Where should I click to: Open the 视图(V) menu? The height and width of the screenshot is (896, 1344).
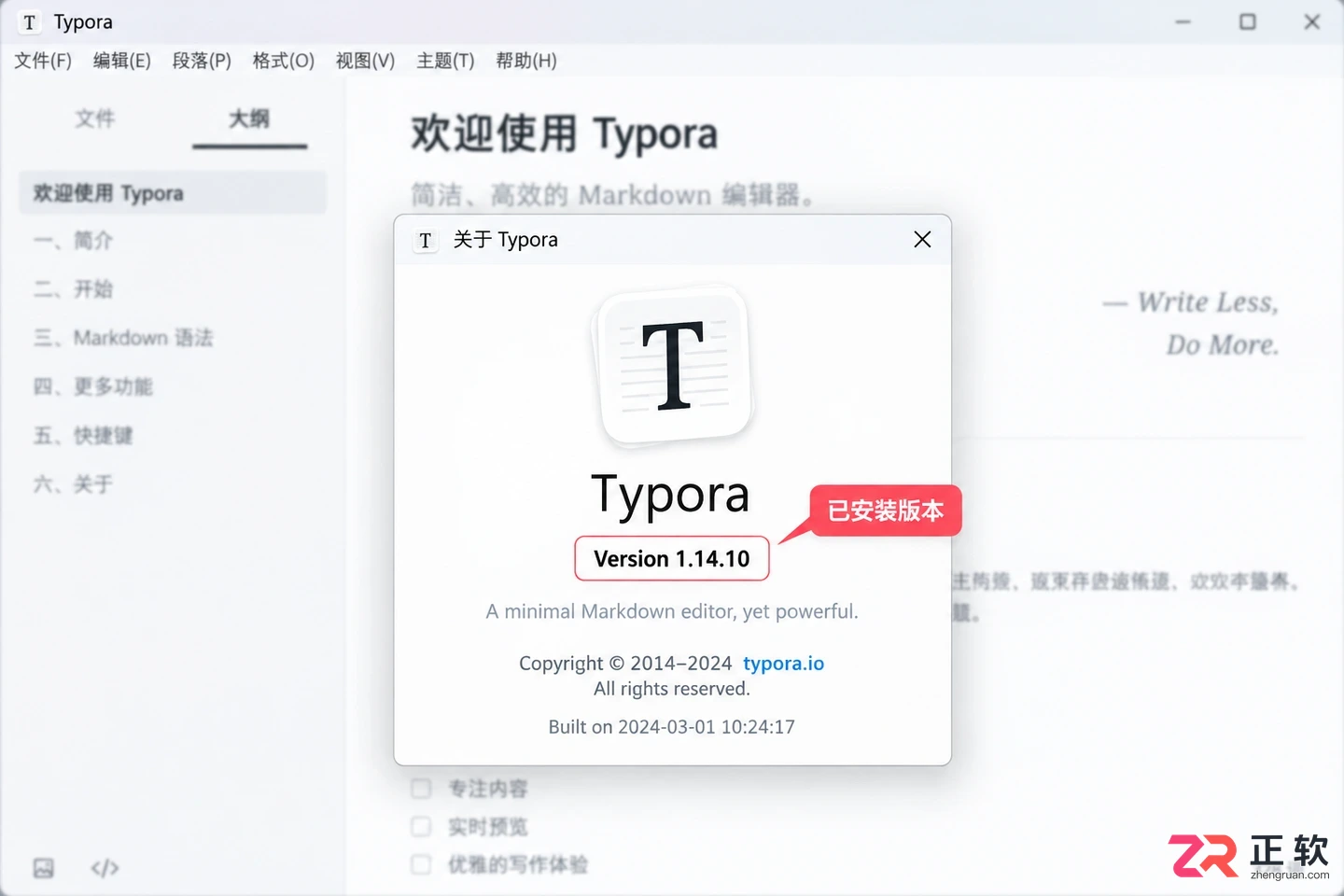coord(365,61)
